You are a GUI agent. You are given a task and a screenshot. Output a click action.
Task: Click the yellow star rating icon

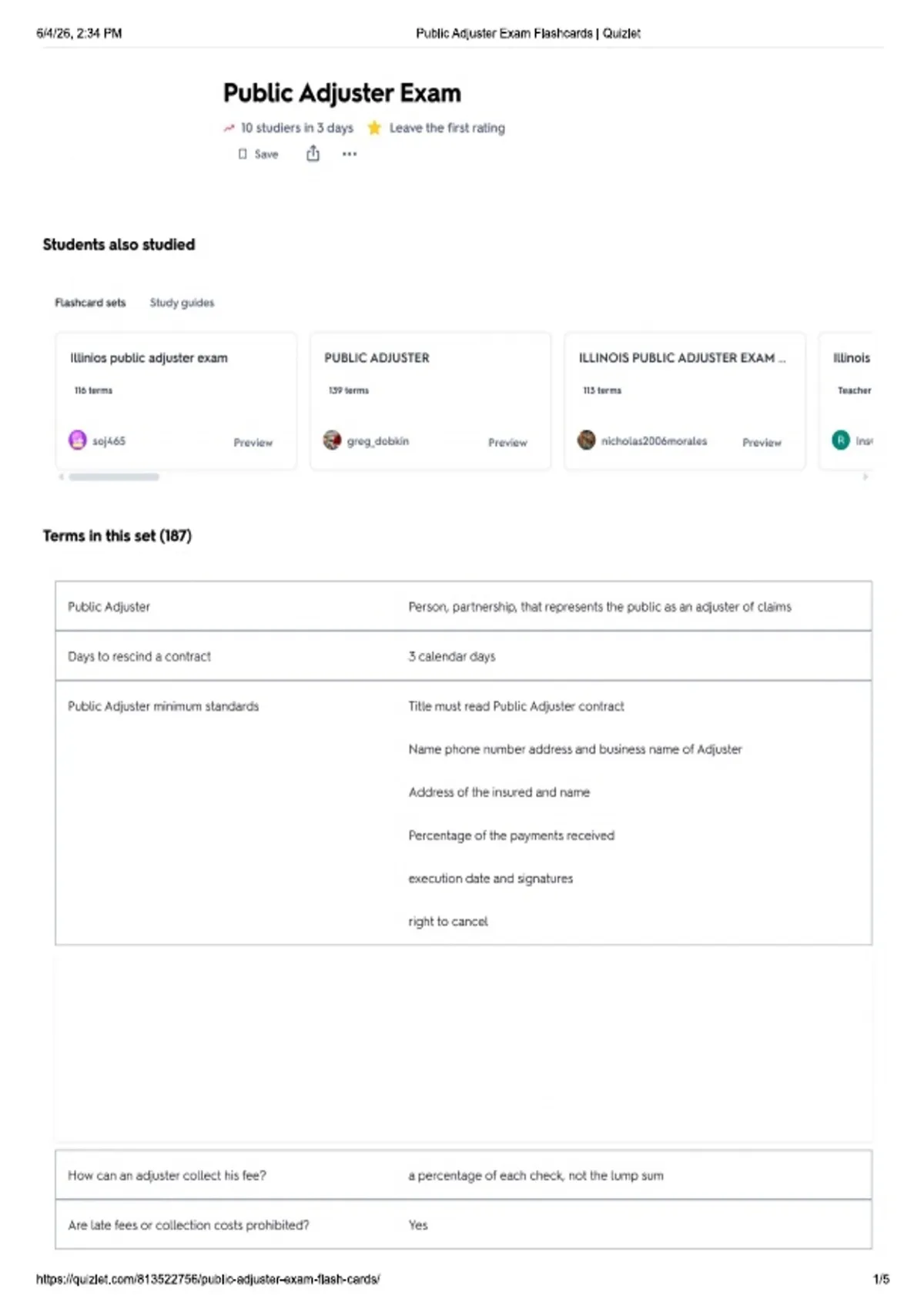coord(374,128)
